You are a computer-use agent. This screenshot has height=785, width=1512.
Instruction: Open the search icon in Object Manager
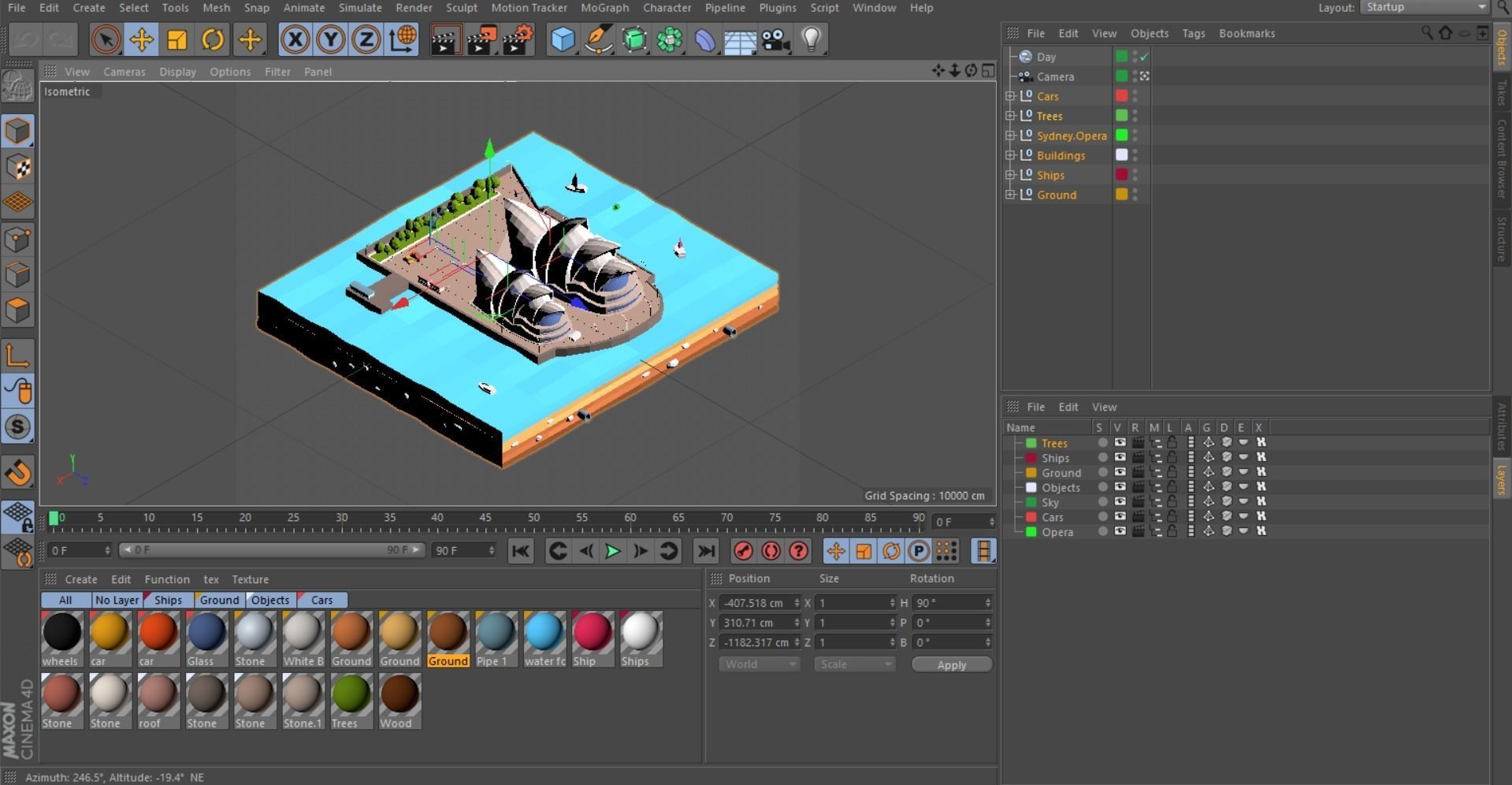[x=1427, y=33]
